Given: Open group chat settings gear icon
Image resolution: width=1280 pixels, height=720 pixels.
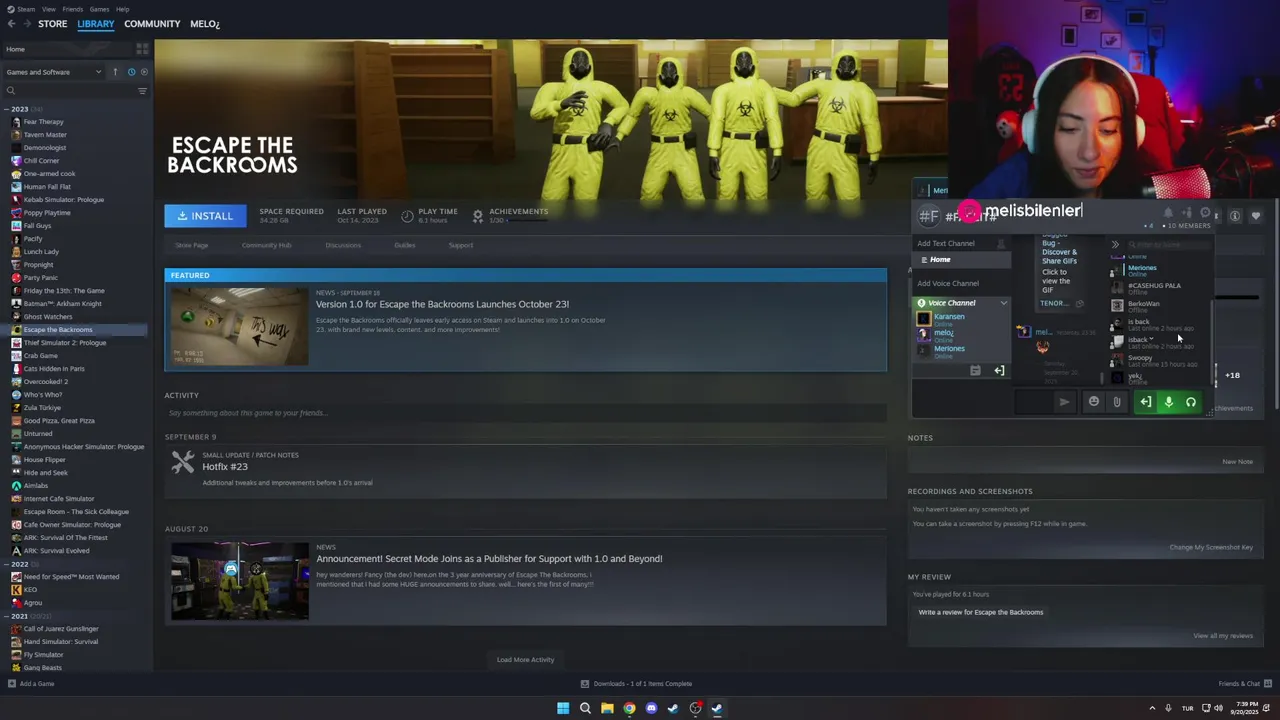Looking at the screenshot, I should pyautogui.click(x=1205, y=213).
